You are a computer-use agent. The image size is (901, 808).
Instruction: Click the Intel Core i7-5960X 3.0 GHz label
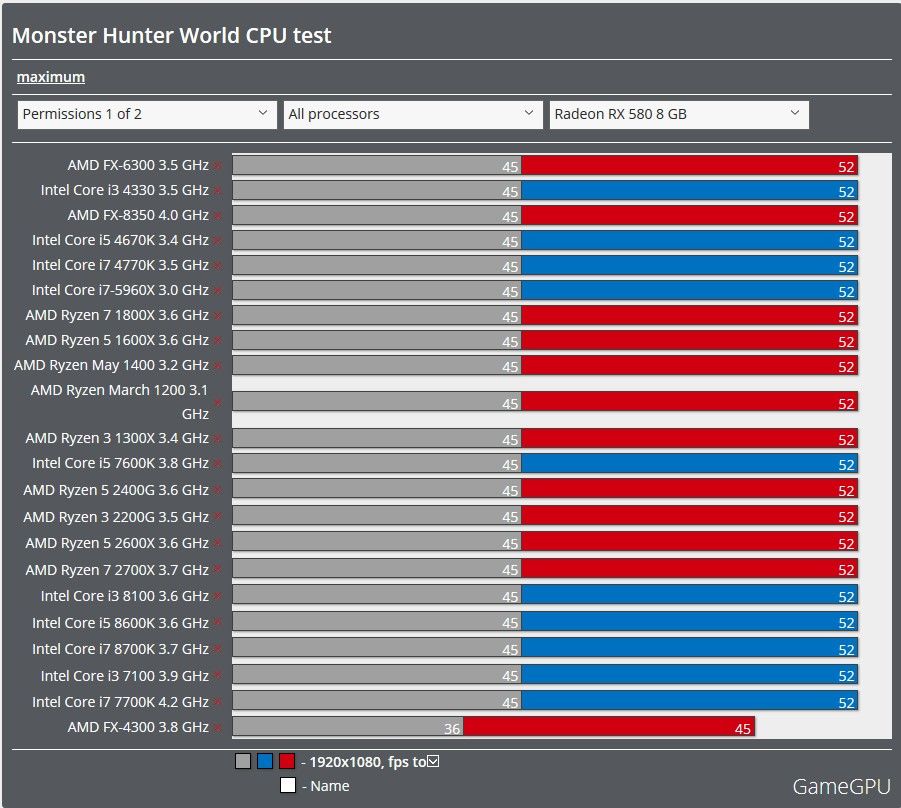coord(120,290)
